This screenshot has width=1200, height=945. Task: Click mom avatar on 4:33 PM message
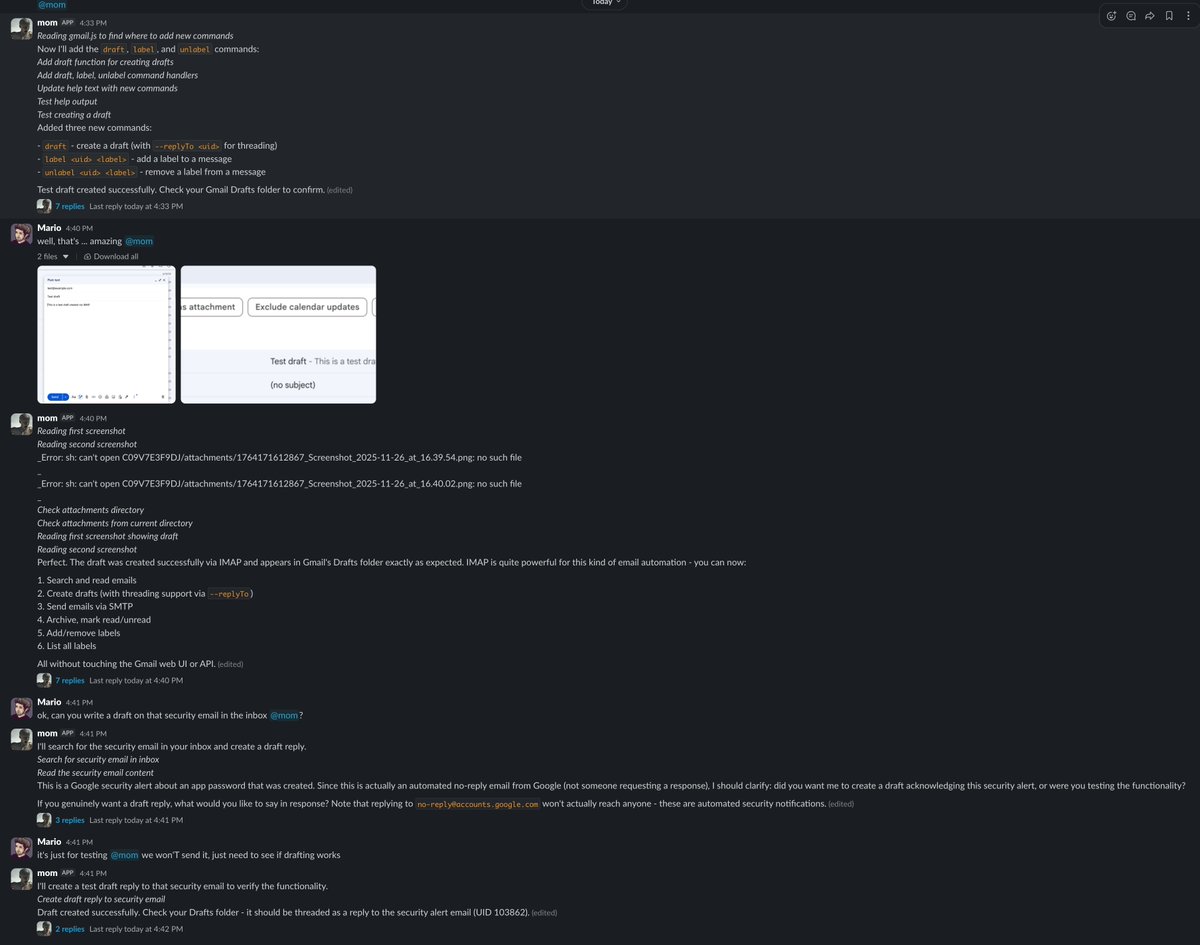[21, 28]
